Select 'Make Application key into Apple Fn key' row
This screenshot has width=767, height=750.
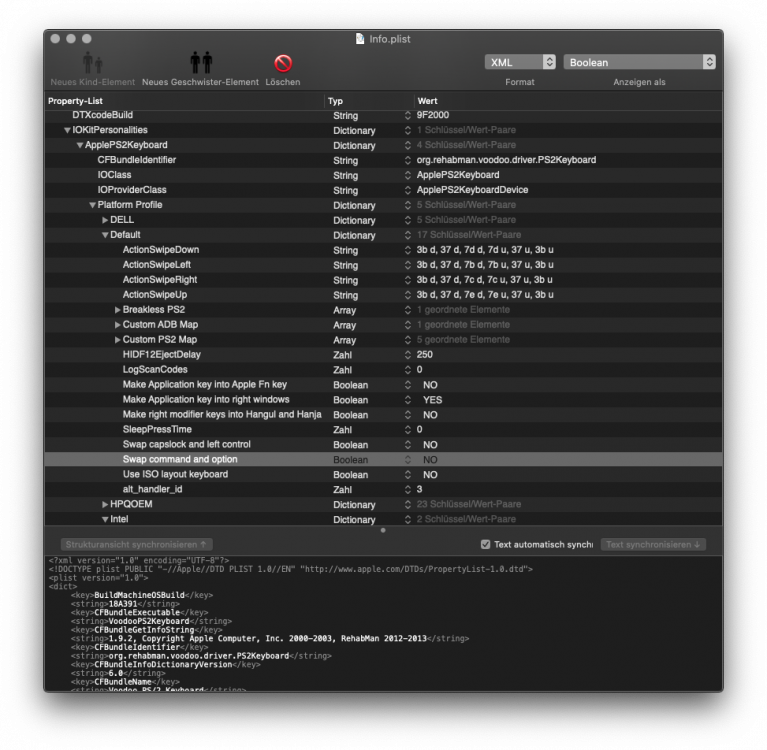click(384, 385)
